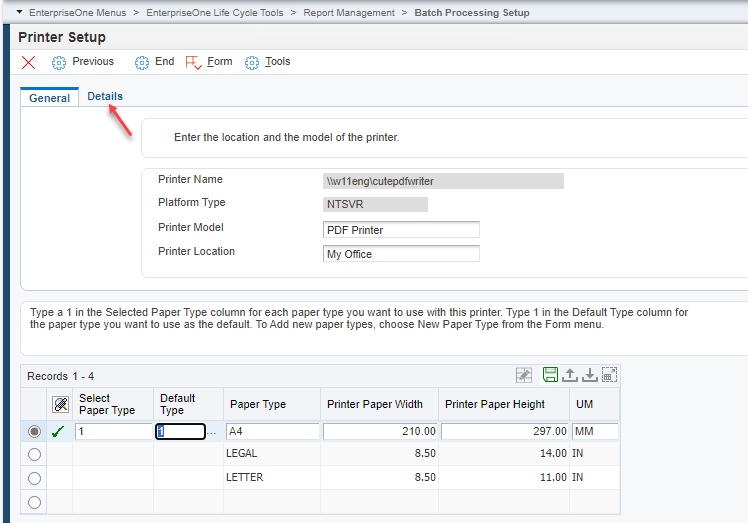Click the green save grid icon

pyautogui.click(x=551, y=375)
